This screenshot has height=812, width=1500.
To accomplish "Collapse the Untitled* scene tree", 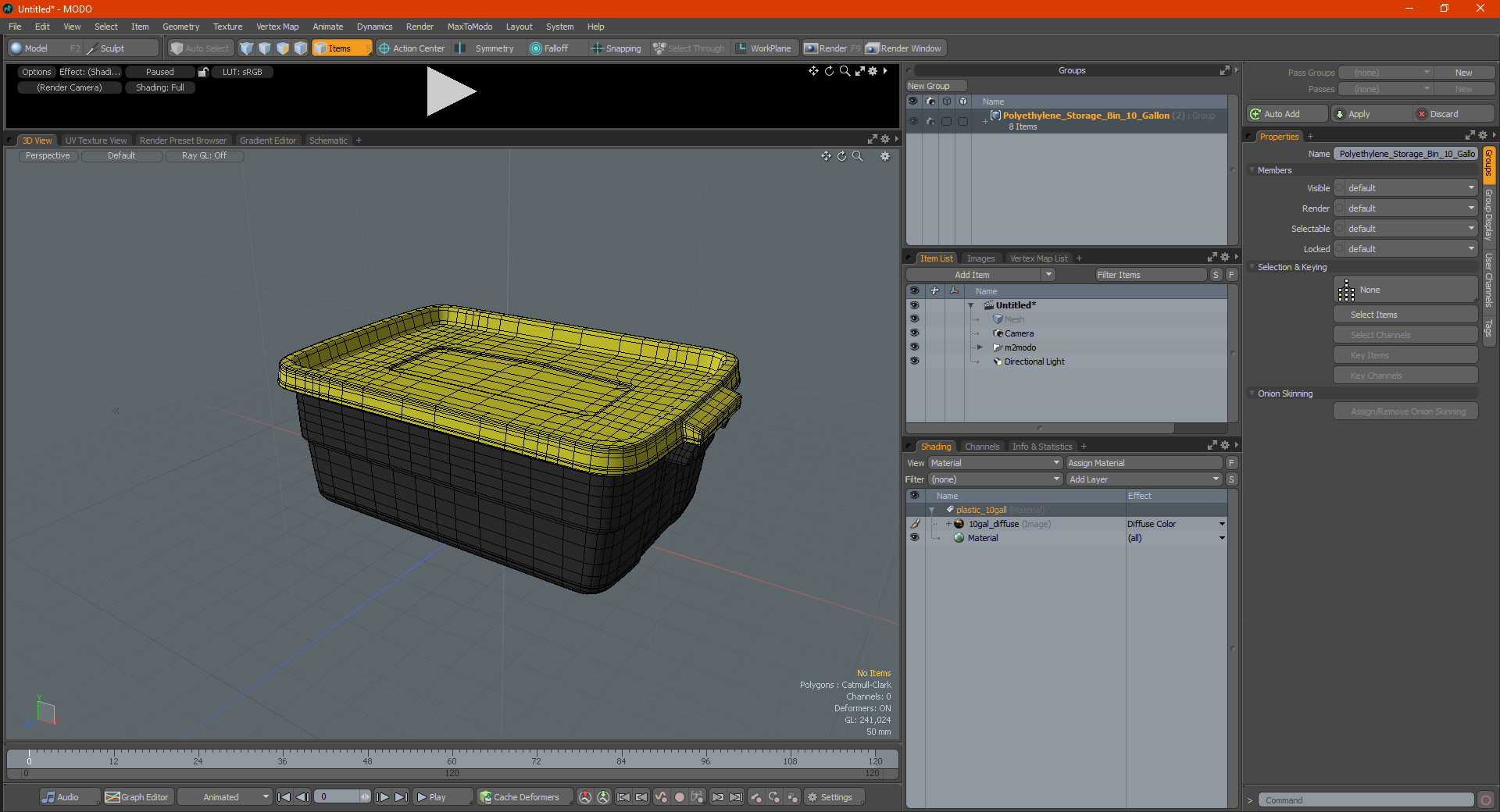I will pyautogui.click(x=971, y=305).
